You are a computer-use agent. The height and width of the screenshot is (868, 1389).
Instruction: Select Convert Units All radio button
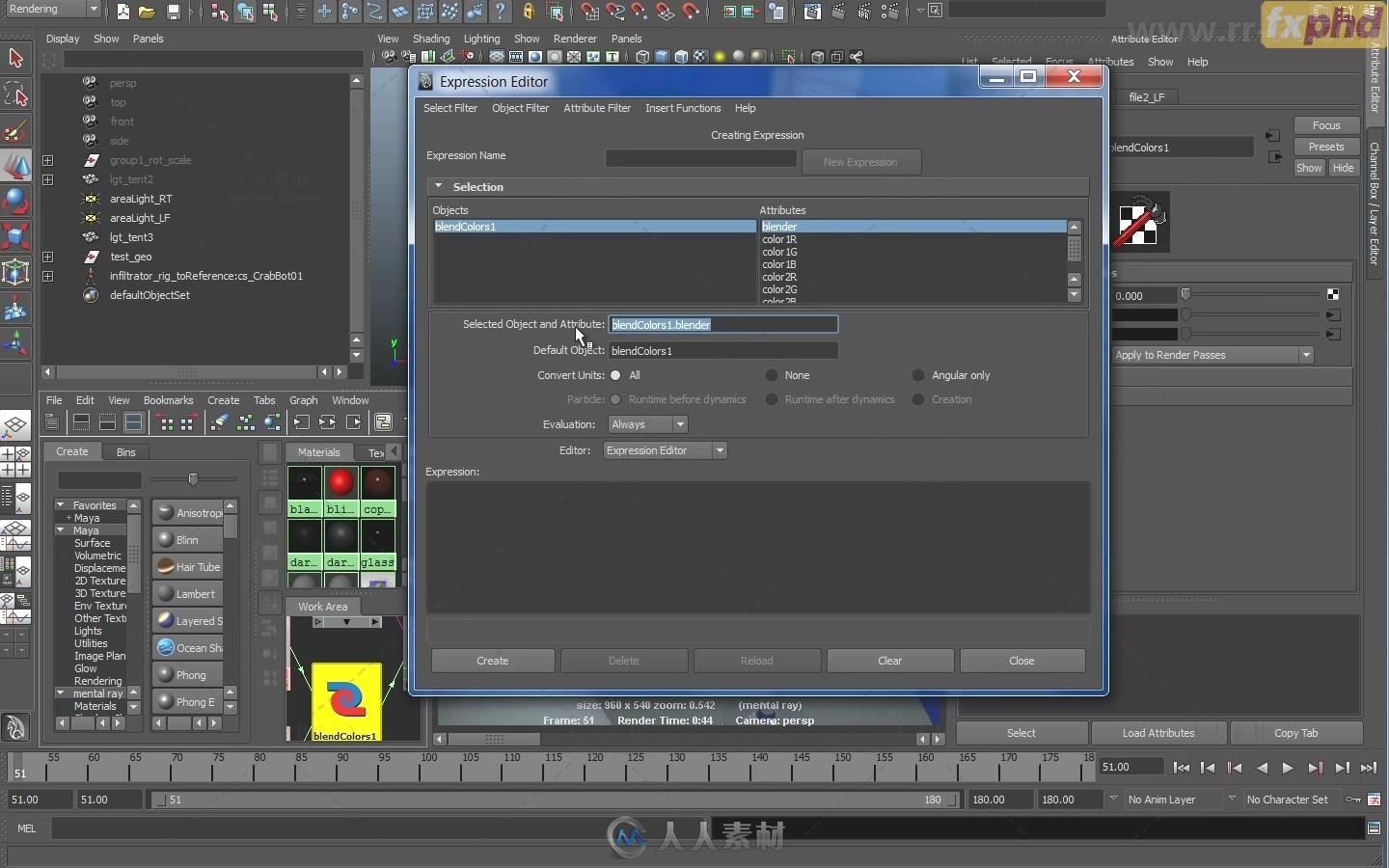click(x=615, y=375)
